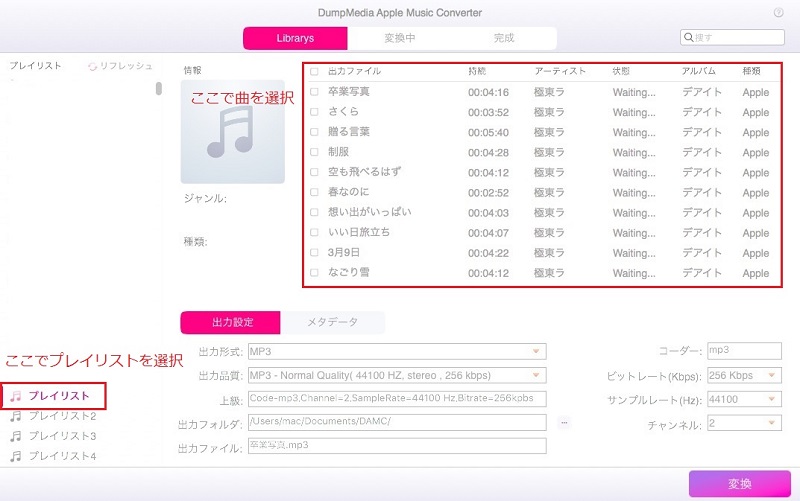
Task: Click the music note icon beside プレイリスト2
Action: point(16,416)
